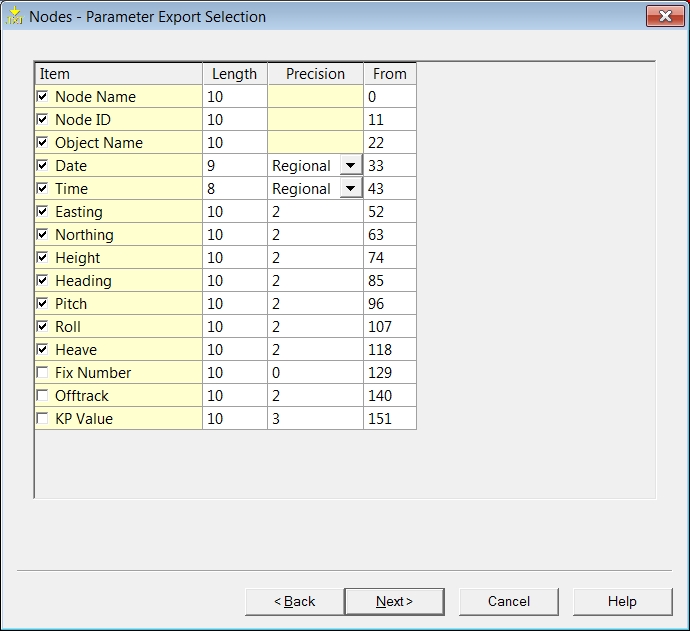690x631 pixels.
Task: Click the Precision column header
Action: pyautogui.click(x=315, y=74)
